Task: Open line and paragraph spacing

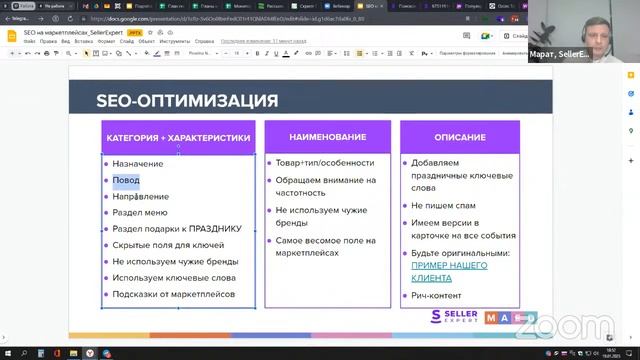Action: (347, 53)
